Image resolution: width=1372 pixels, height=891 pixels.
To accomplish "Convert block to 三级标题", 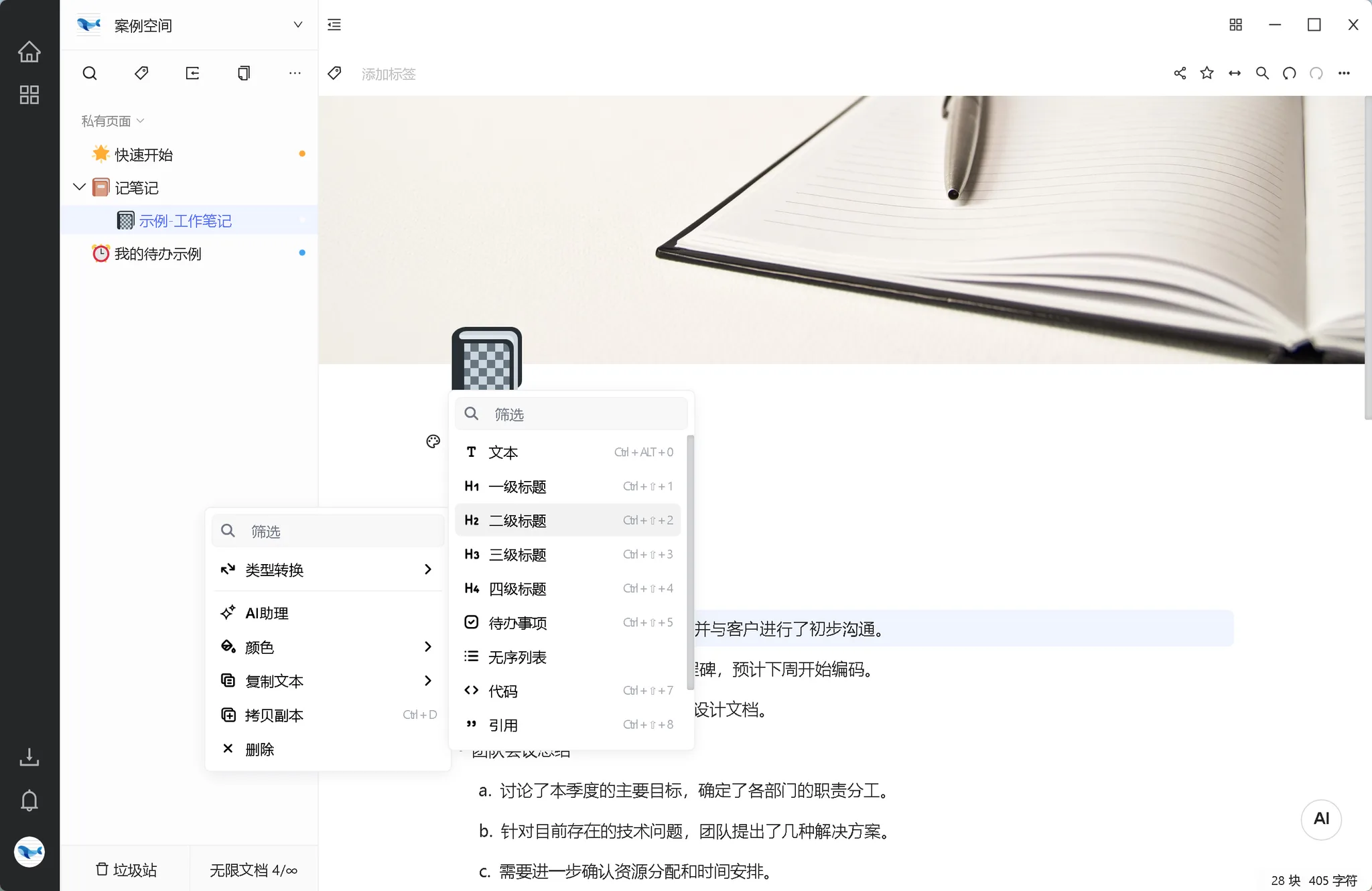I will pyautogui.click(x=568, y=555).
